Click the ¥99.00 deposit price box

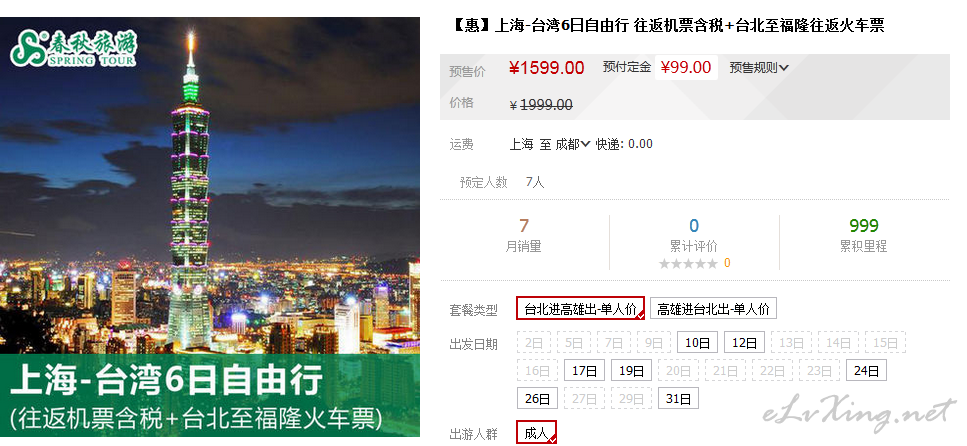pyautogui.click(x=686, y=67)
